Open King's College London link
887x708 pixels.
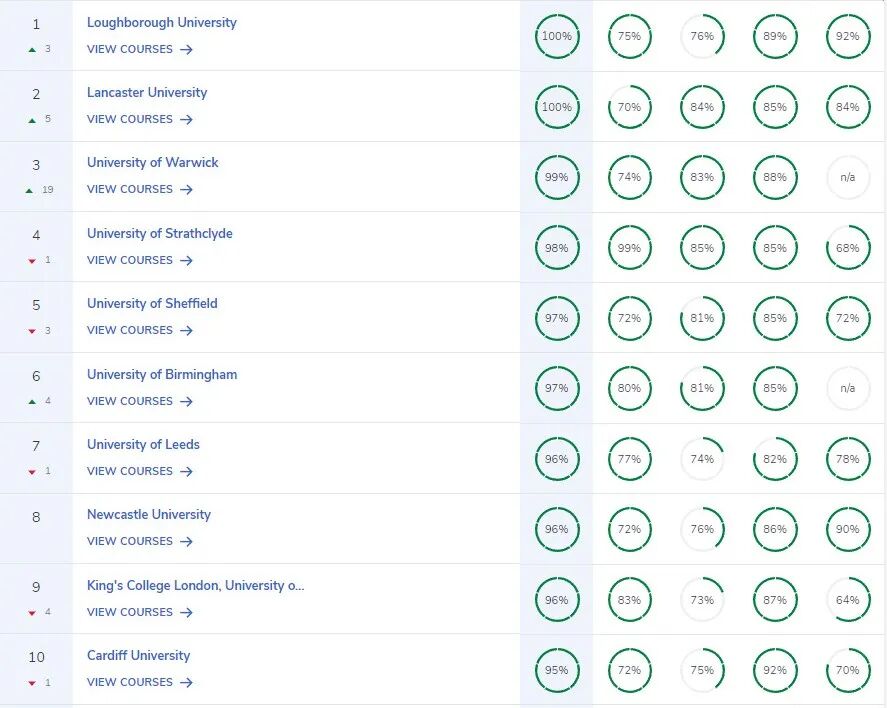195,585
